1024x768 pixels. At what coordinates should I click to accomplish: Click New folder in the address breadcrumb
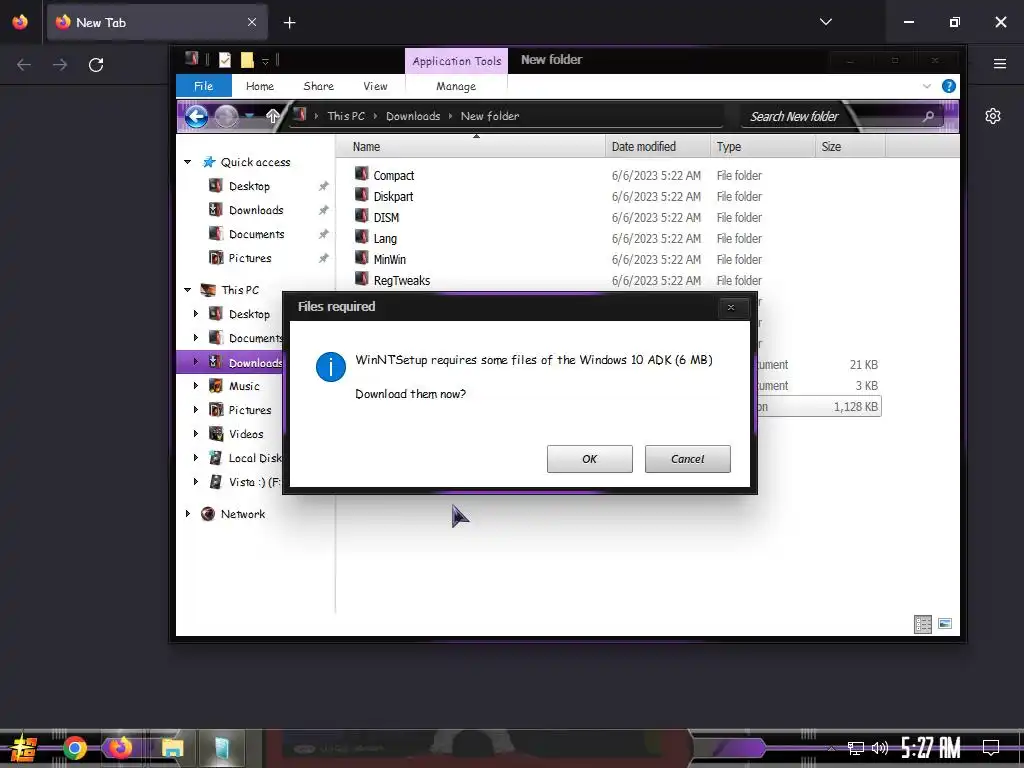[490, 116]
